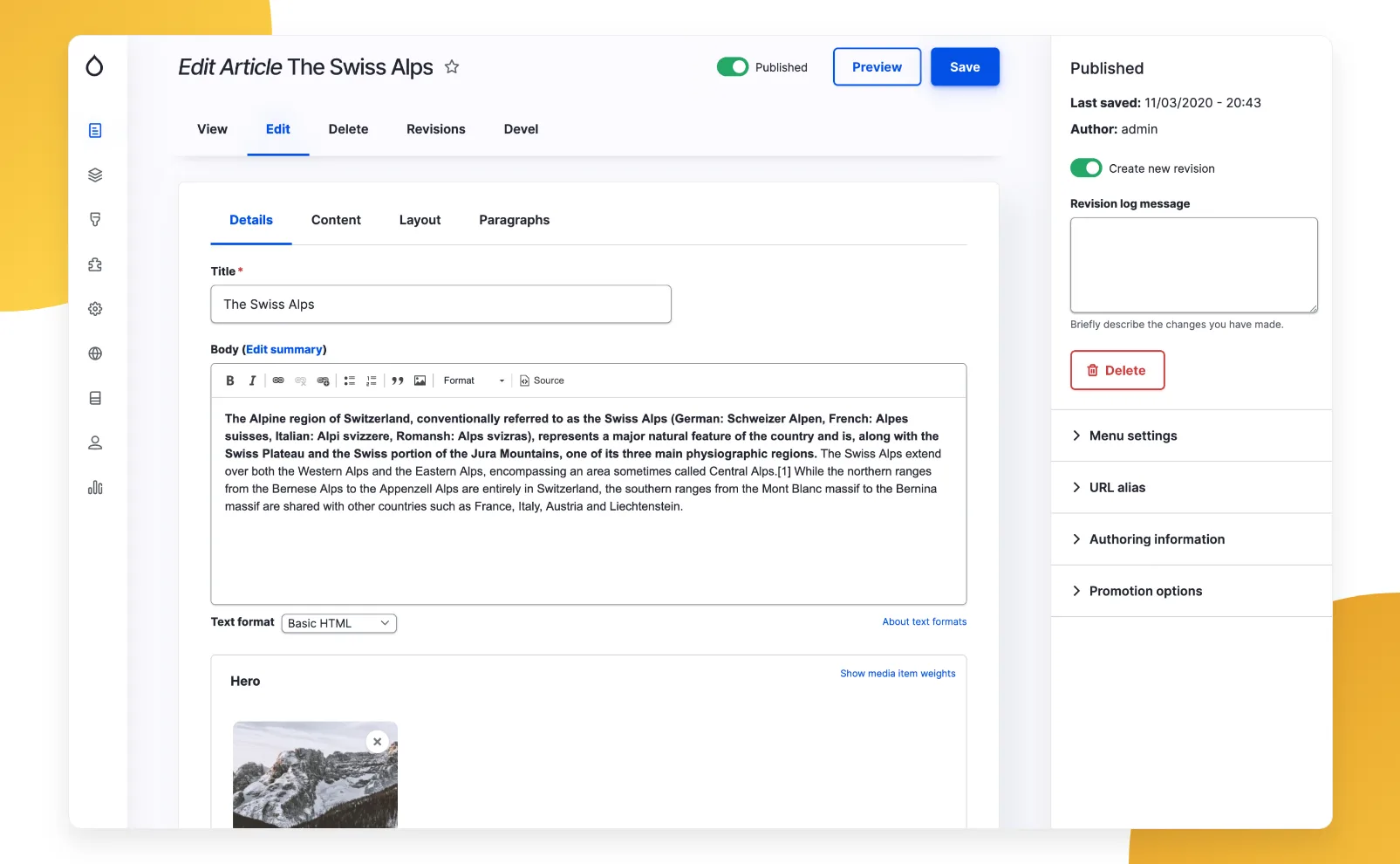Open the Reports bar chart icon

(x=95, y=487)
